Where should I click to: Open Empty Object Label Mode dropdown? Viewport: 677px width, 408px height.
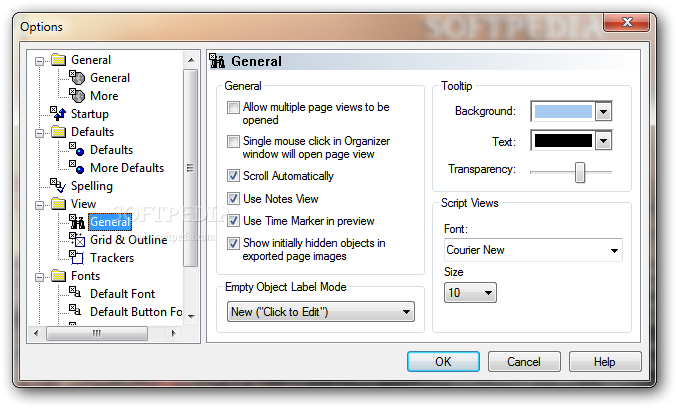point(321,312)
